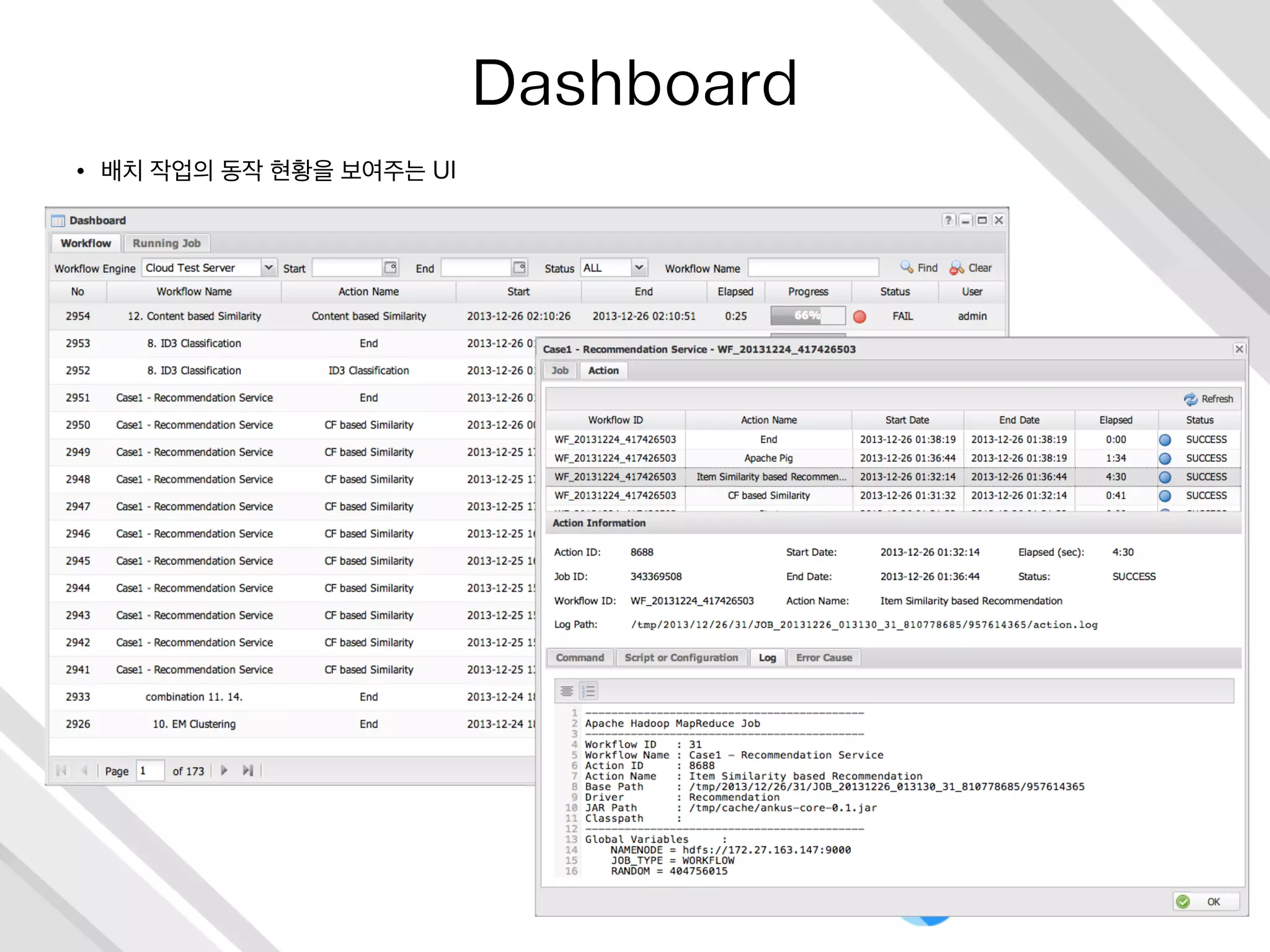Click the text wrap log icon

(567, 690)
